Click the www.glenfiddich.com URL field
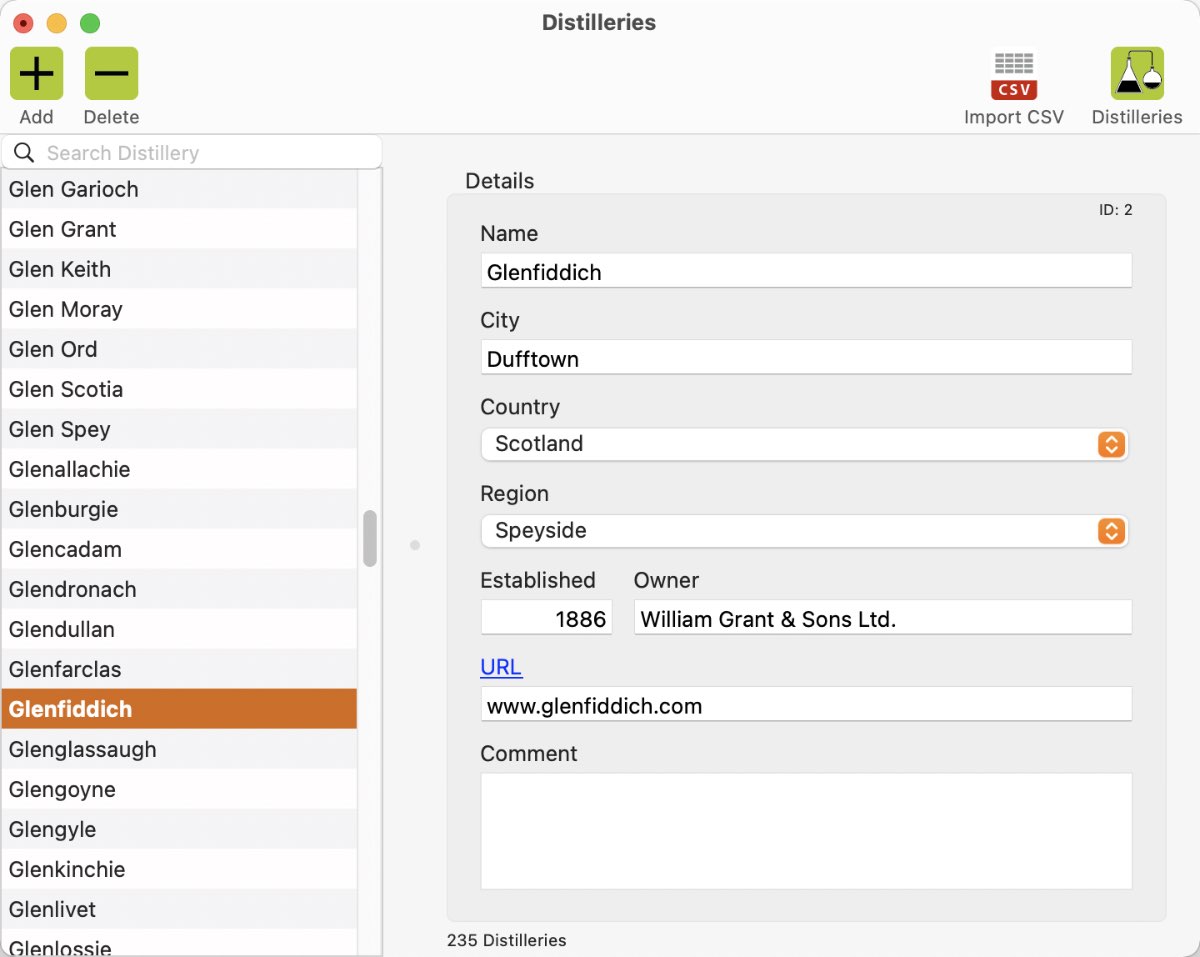 pos(806,705)
